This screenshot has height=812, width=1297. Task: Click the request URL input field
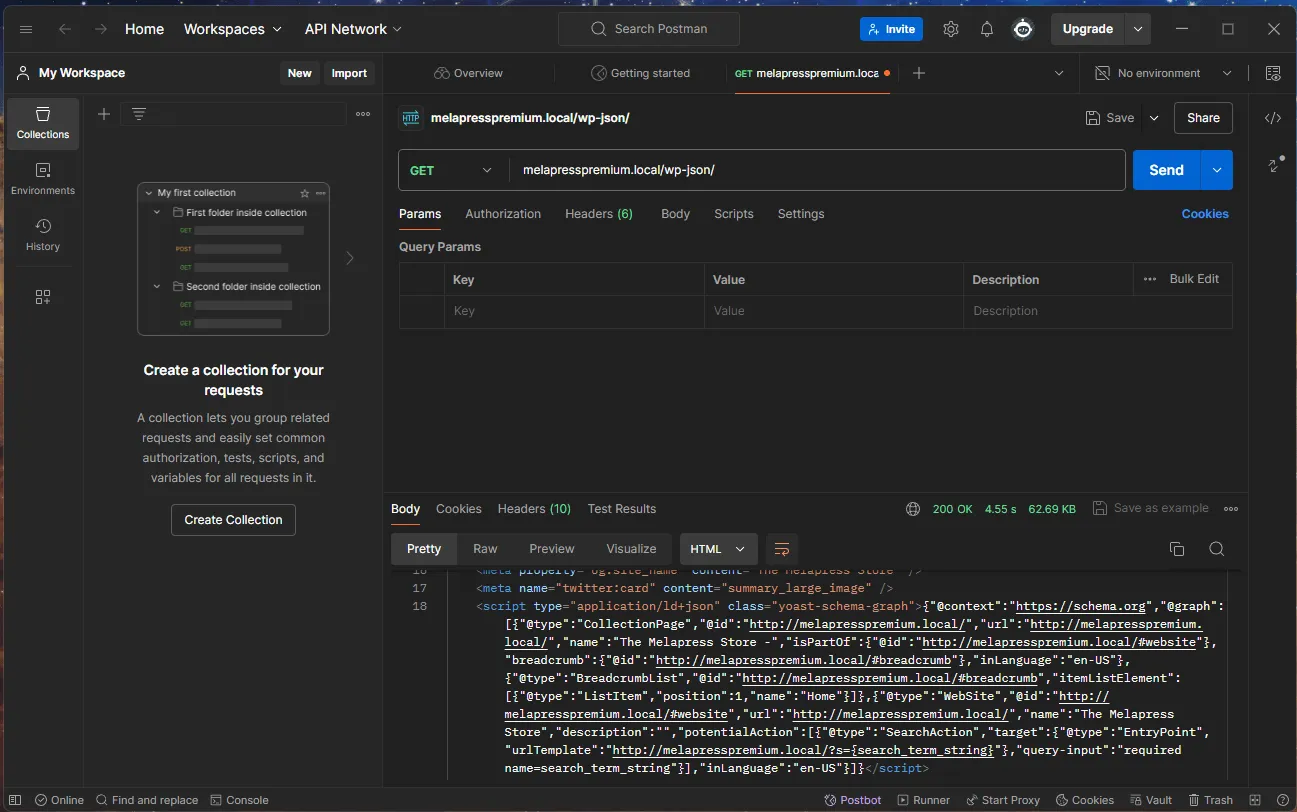click(817, 170)
